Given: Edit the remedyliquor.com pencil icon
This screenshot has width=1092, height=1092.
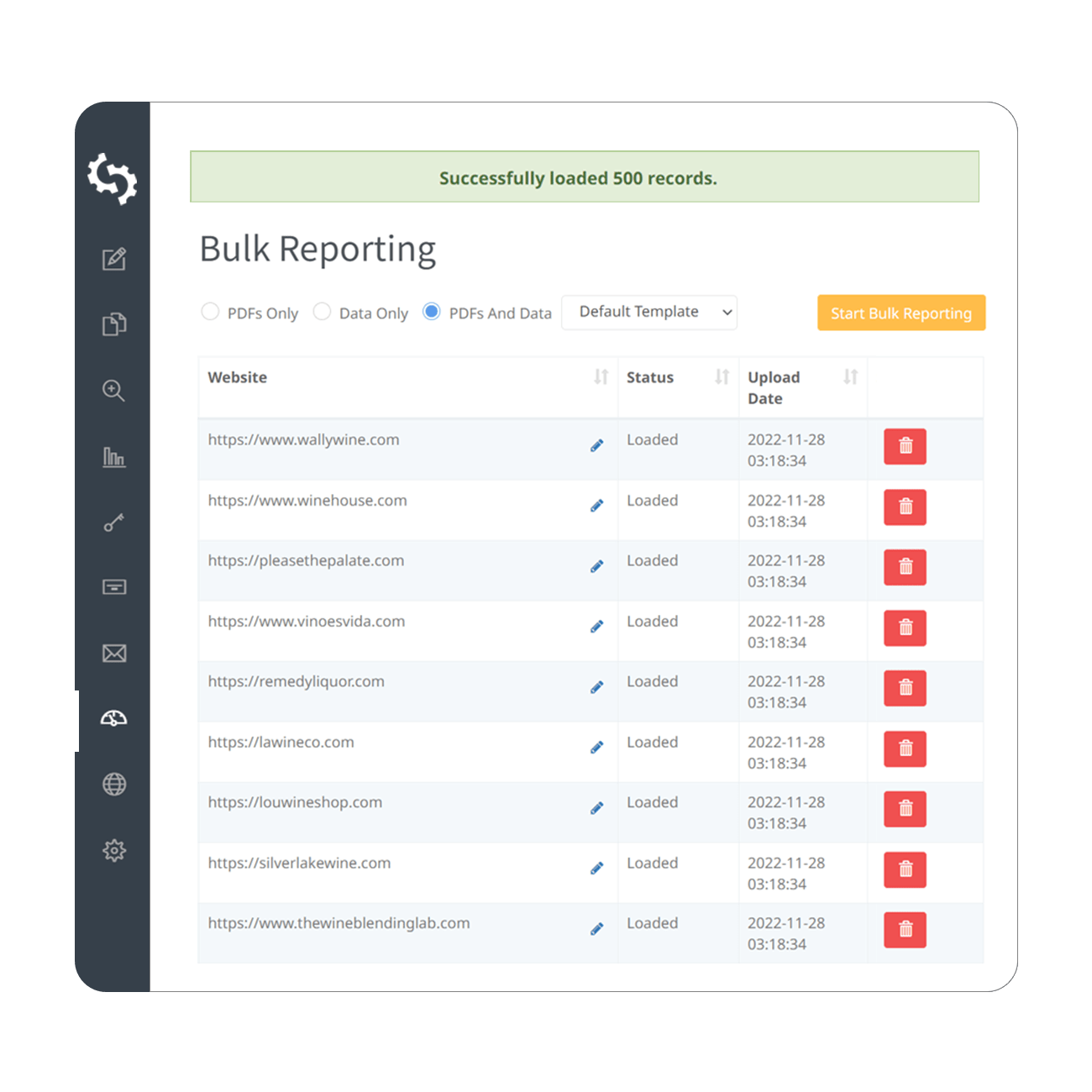Looking at the screenshot, I should 596,688.
